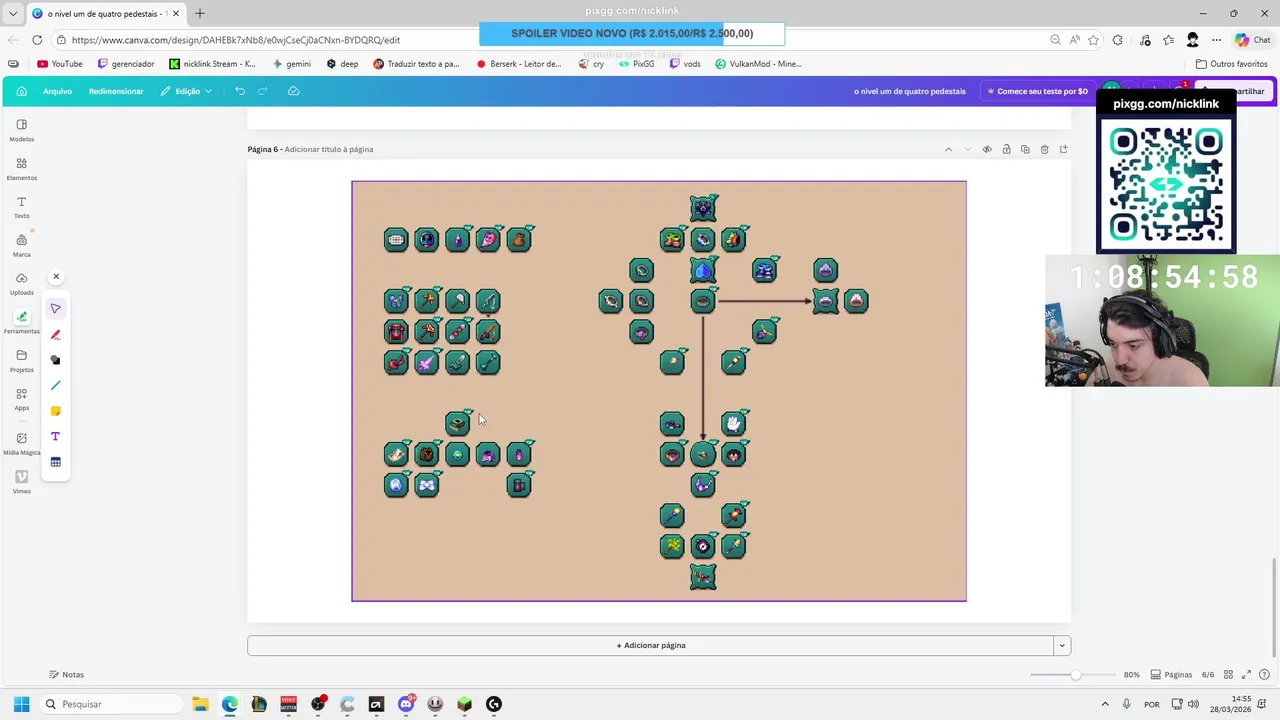Open the Ferramentas tools panel
This screenshot has height=720, width=1280.
(21, 322)
